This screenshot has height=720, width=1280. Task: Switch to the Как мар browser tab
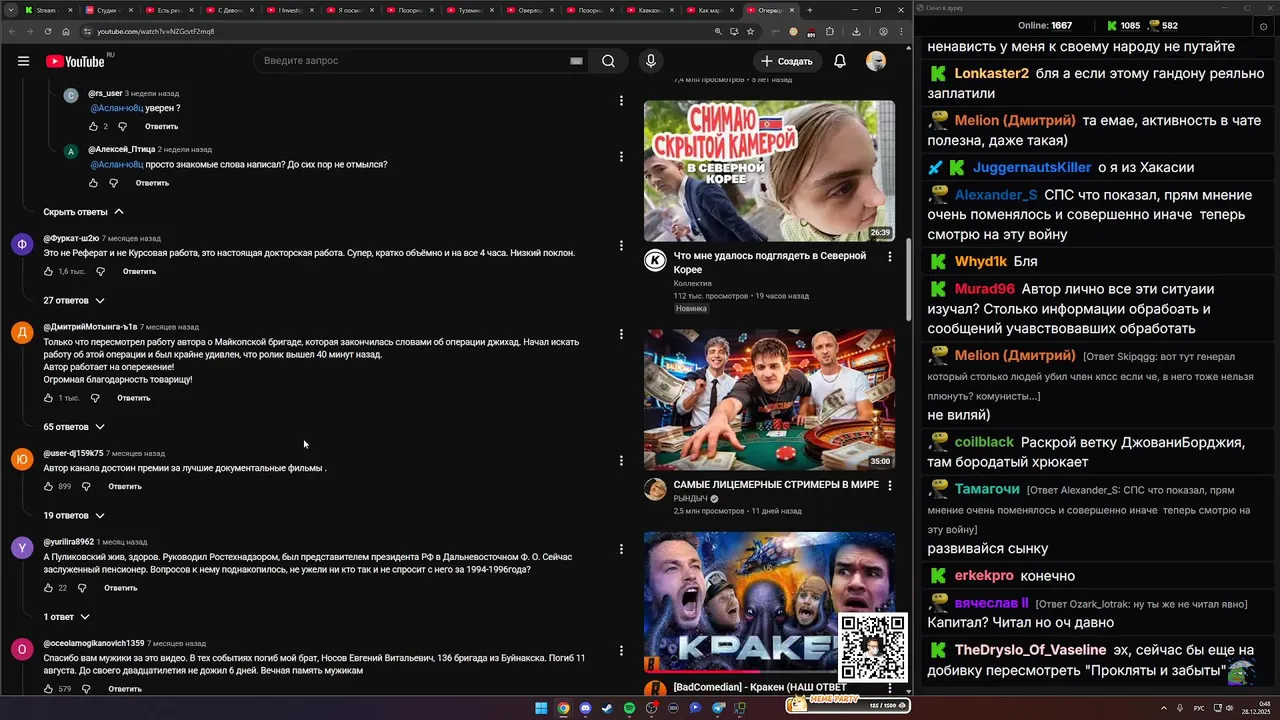[710, 10]
